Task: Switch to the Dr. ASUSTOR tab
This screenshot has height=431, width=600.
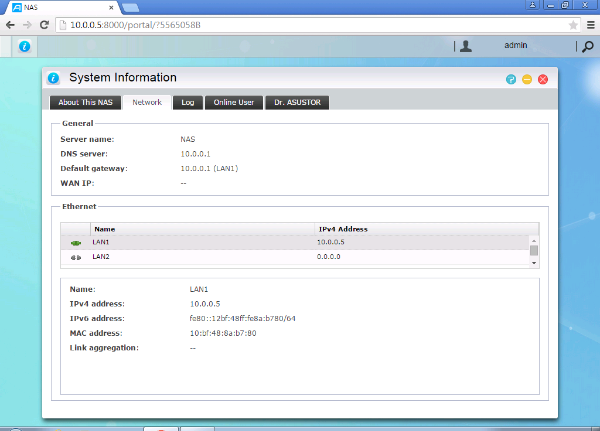Action: coord(297,103)
